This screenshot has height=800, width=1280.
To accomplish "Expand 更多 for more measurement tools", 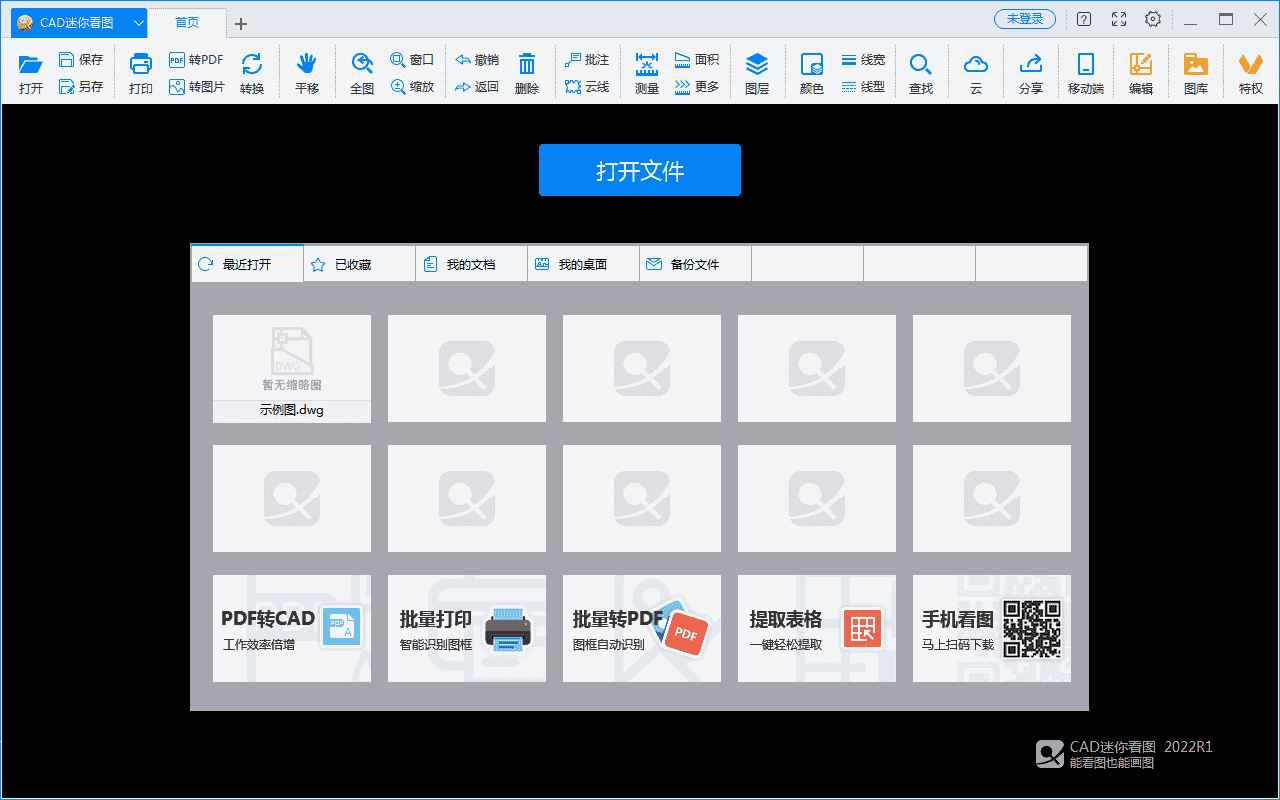I will [697, 86].
